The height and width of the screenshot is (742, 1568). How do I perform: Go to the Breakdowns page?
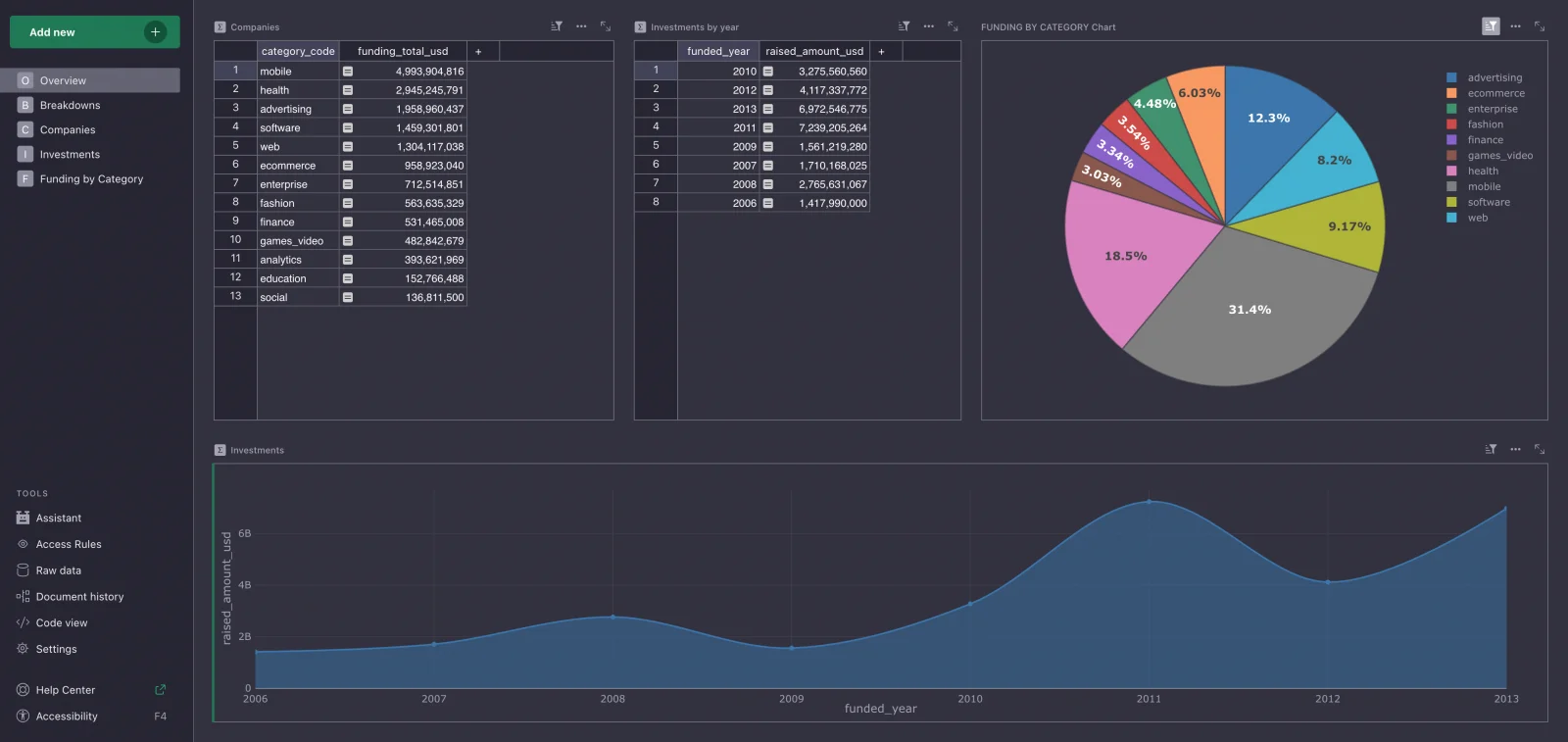tap(70, 105)
